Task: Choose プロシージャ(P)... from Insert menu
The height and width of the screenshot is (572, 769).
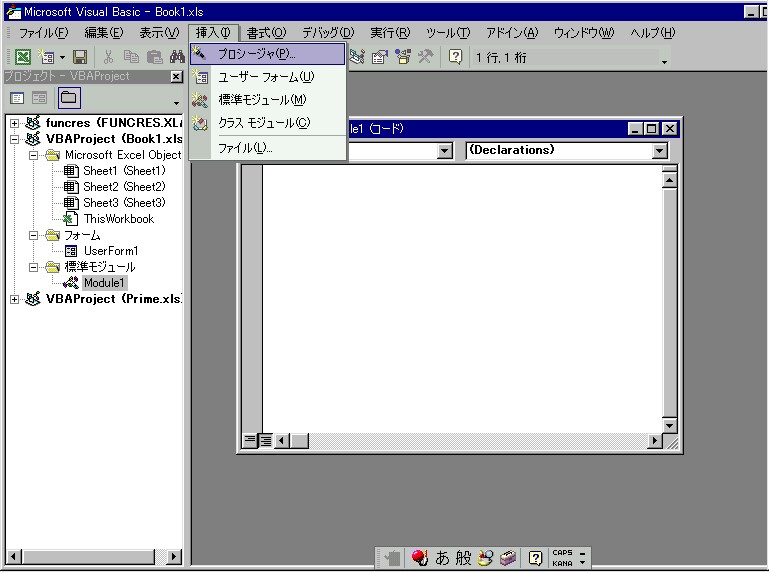Action: coord(268,54)
